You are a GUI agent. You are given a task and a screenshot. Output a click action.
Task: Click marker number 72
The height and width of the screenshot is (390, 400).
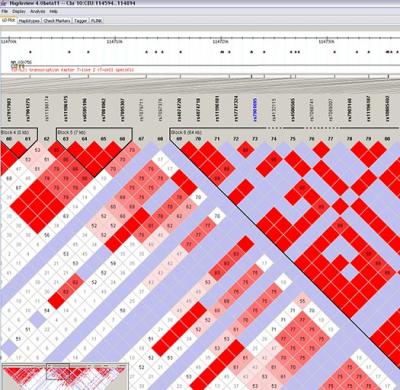(x=236, y=139)
